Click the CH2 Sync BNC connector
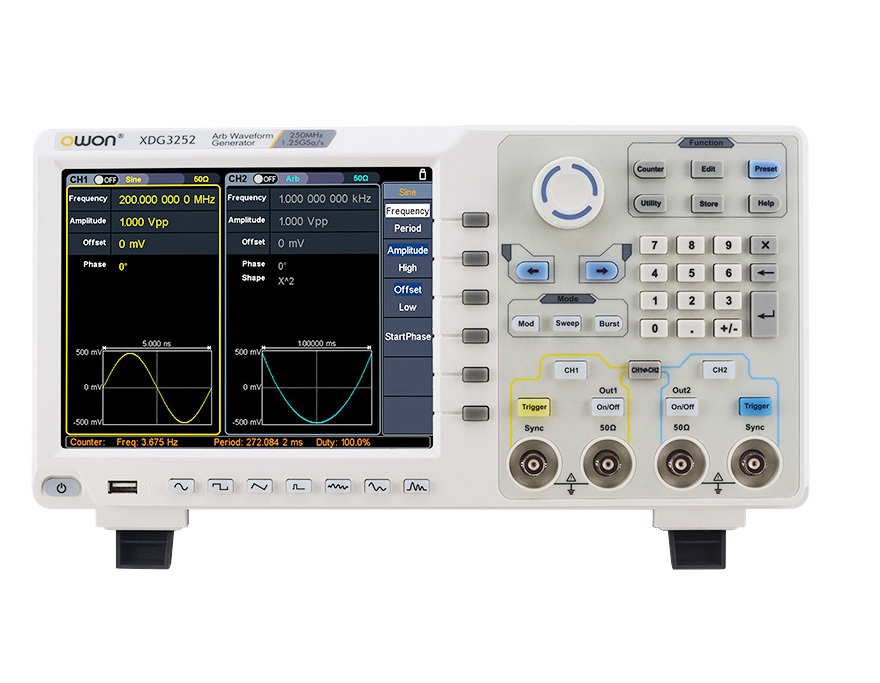 (754, 464)
